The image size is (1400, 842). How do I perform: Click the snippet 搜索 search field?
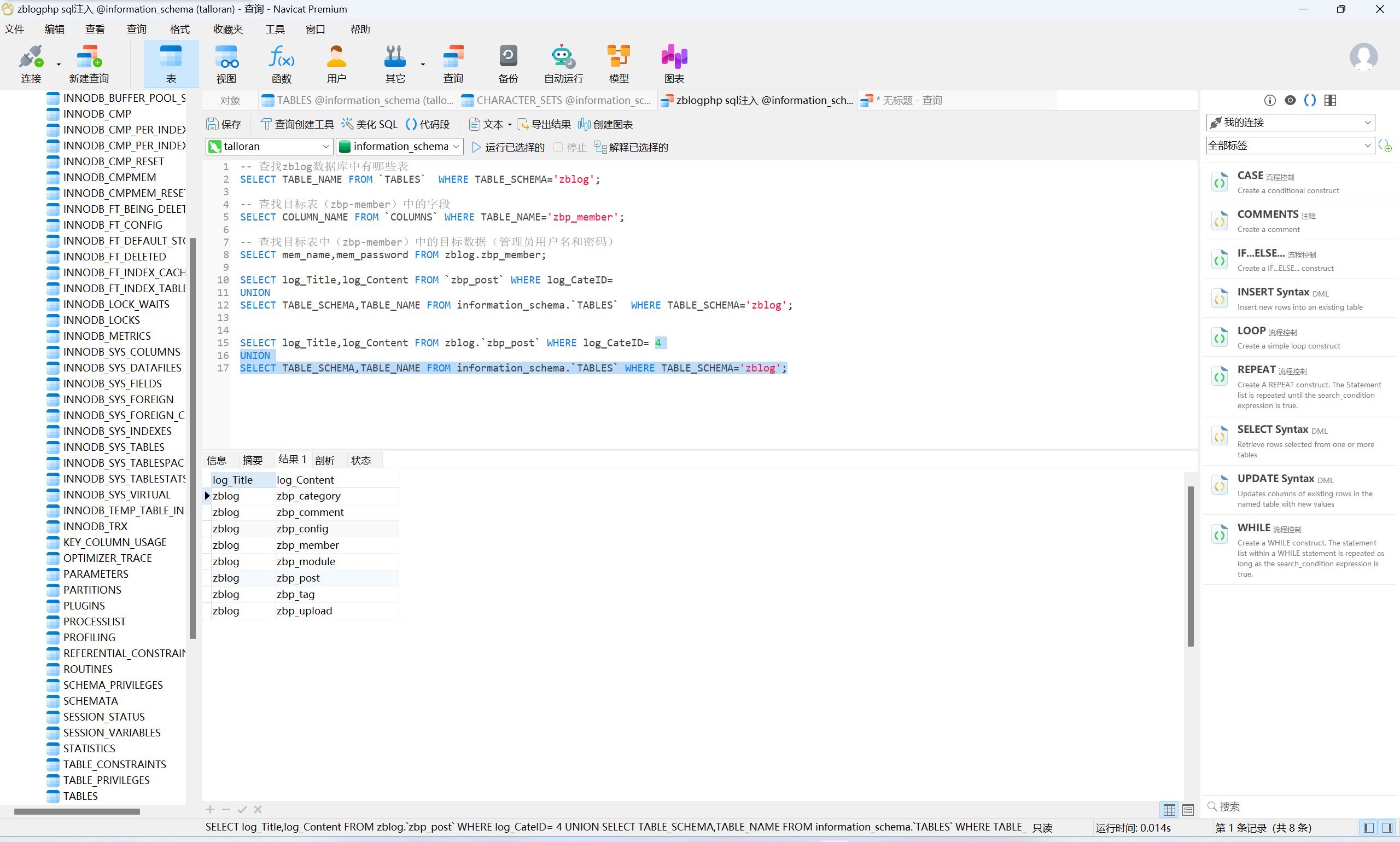coord(1298,806)
